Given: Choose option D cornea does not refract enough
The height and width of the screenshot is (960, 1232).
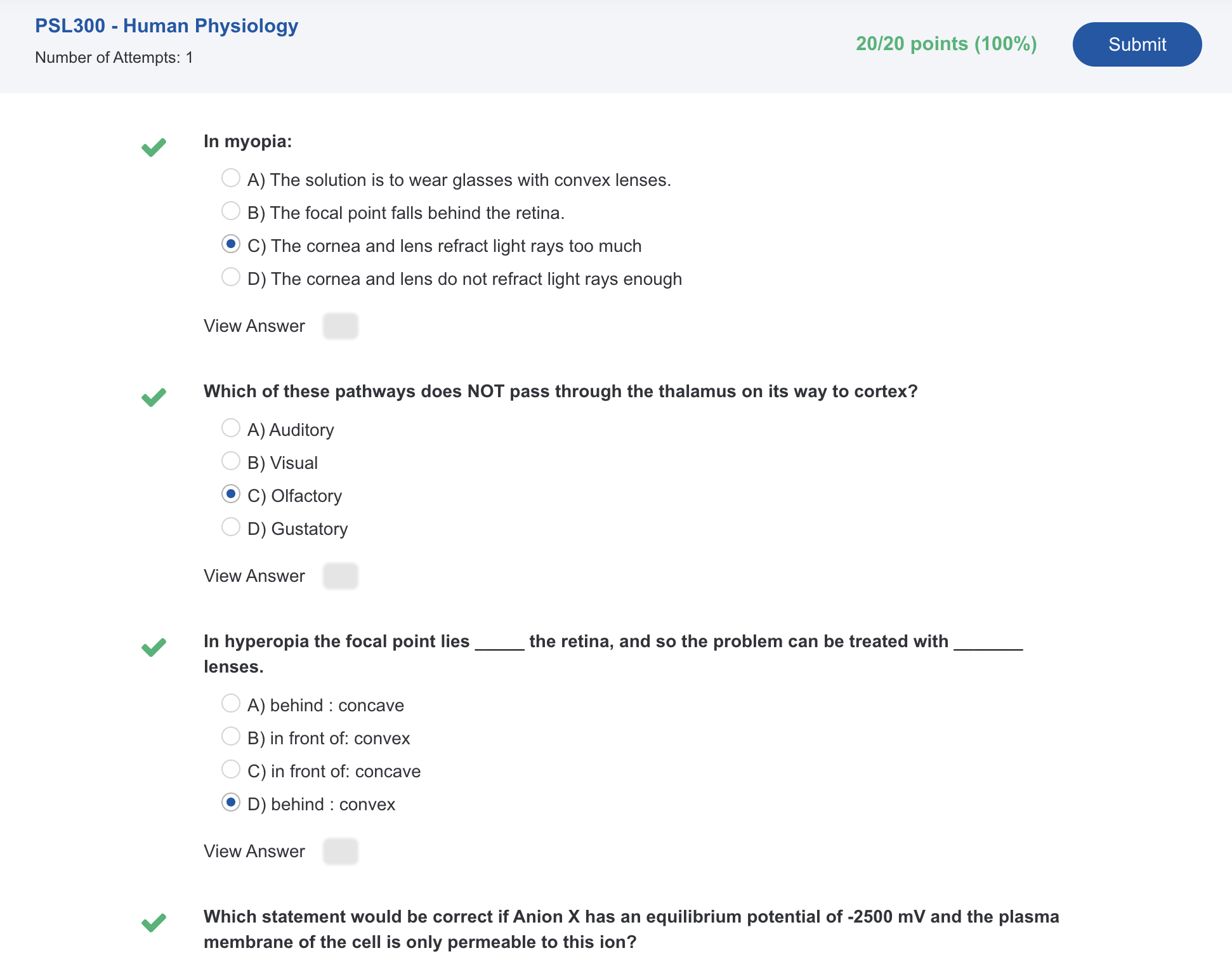Looking at the screenshot, I should coord(231,277).
